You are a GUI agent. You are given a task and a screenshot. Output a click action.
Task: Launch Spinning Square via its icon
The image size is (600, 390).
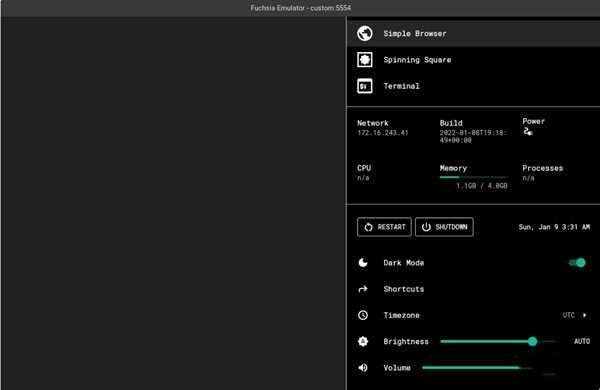coord(365,60)
